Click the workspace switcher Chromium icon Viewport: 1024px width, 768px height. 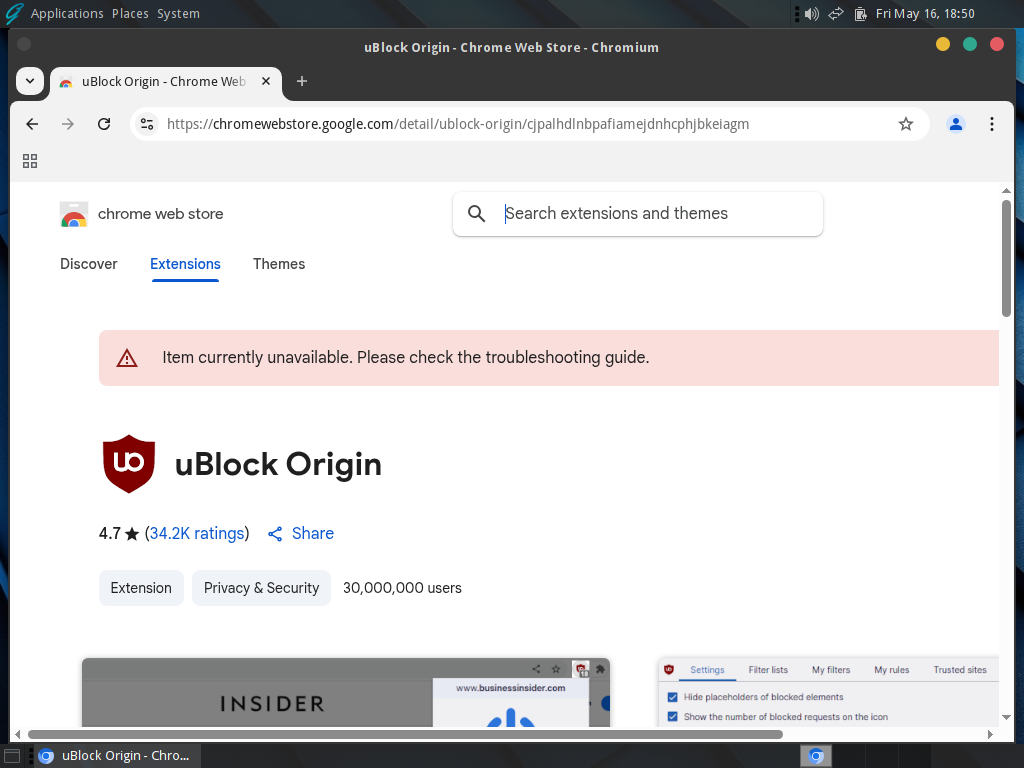point(816,756)
